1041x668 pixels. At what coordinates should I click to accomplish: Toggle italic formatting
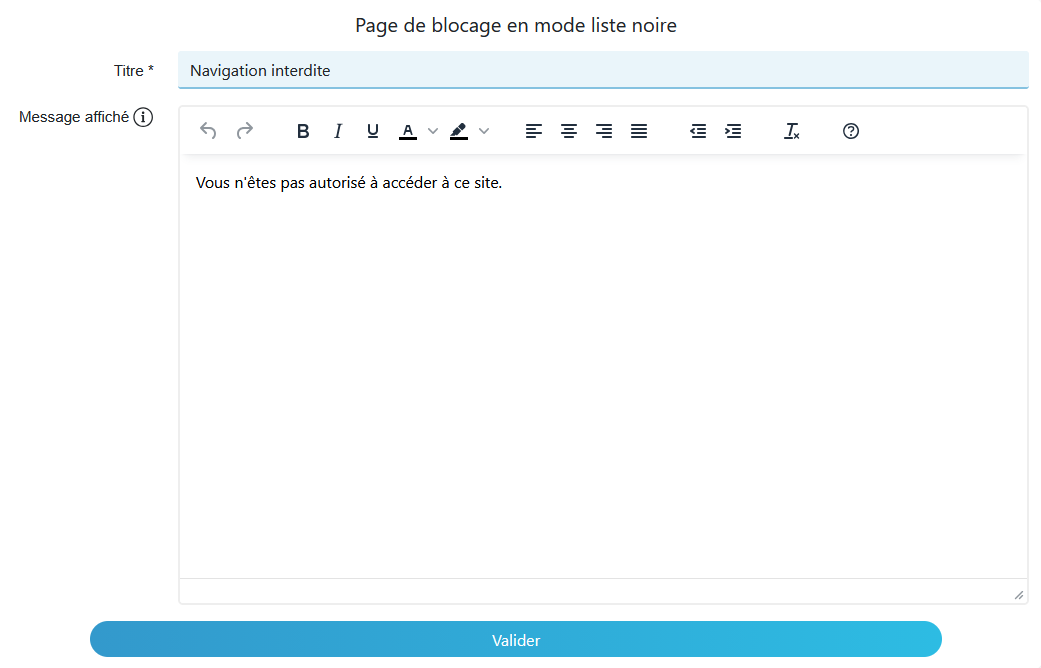pos(338,131)
